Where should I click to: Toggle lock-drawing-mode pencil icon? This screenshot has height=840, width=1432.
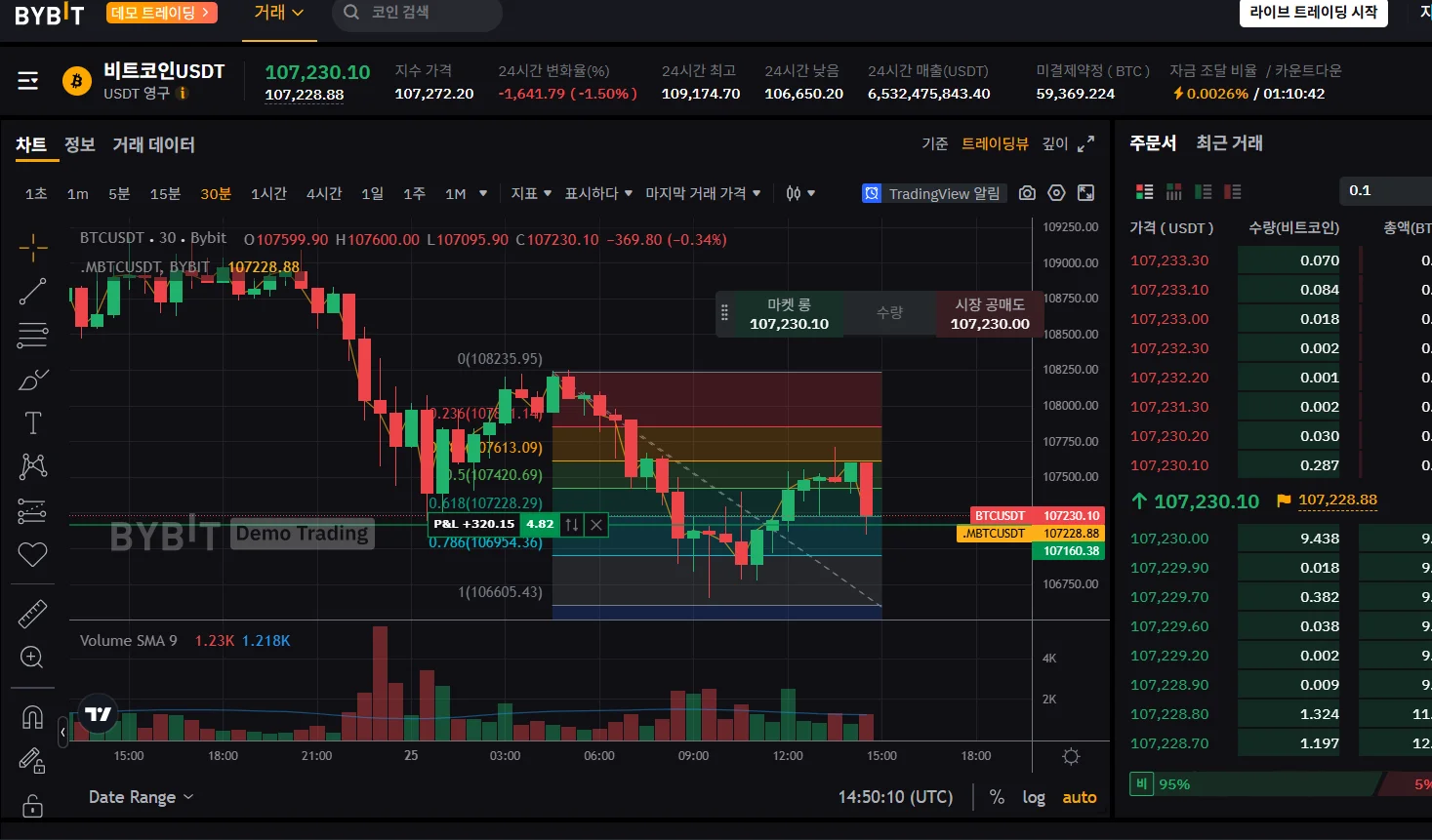click(x=32, y=761)
